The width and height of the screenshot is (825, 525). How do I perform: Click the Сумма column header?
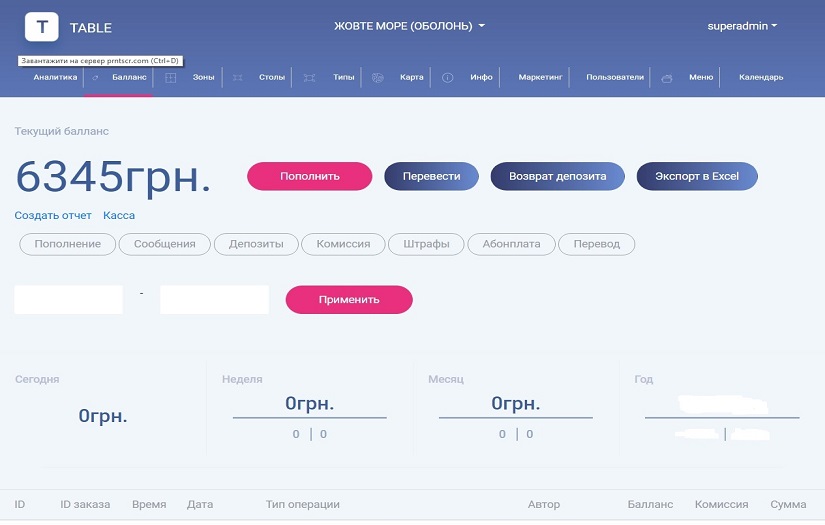[x=788, y=504]
